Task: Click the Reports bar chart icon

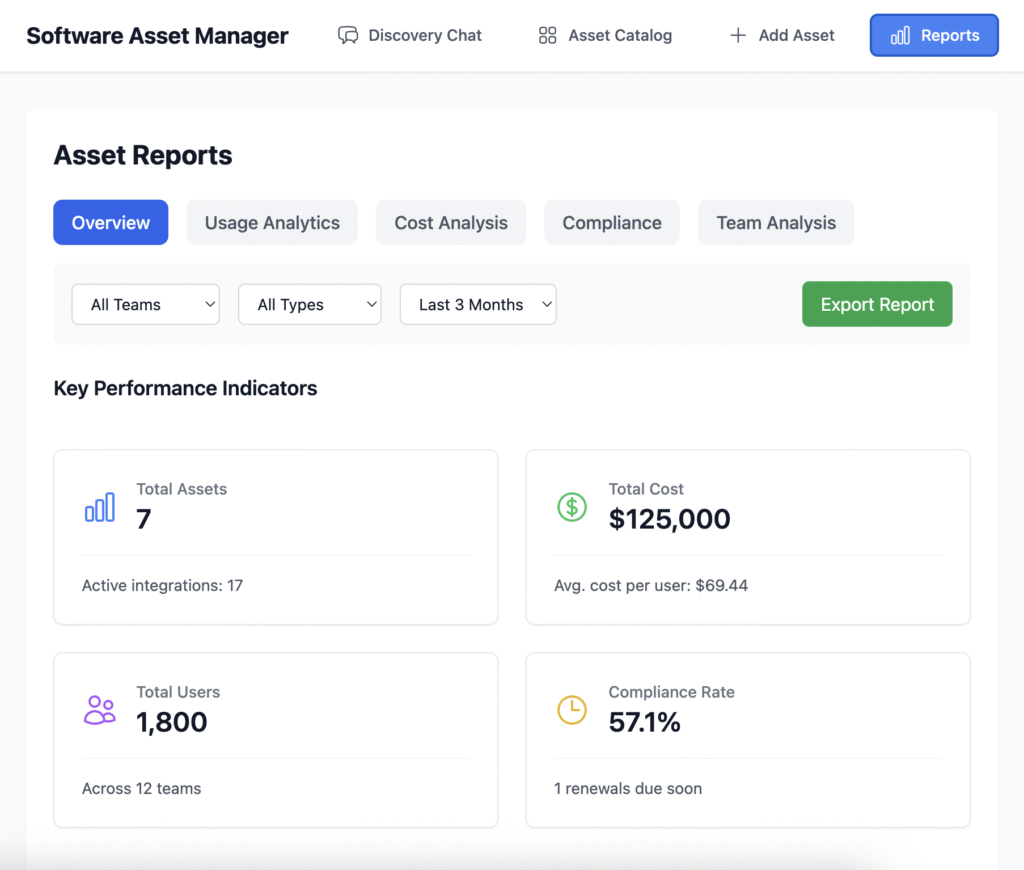Action: [901, 35]
